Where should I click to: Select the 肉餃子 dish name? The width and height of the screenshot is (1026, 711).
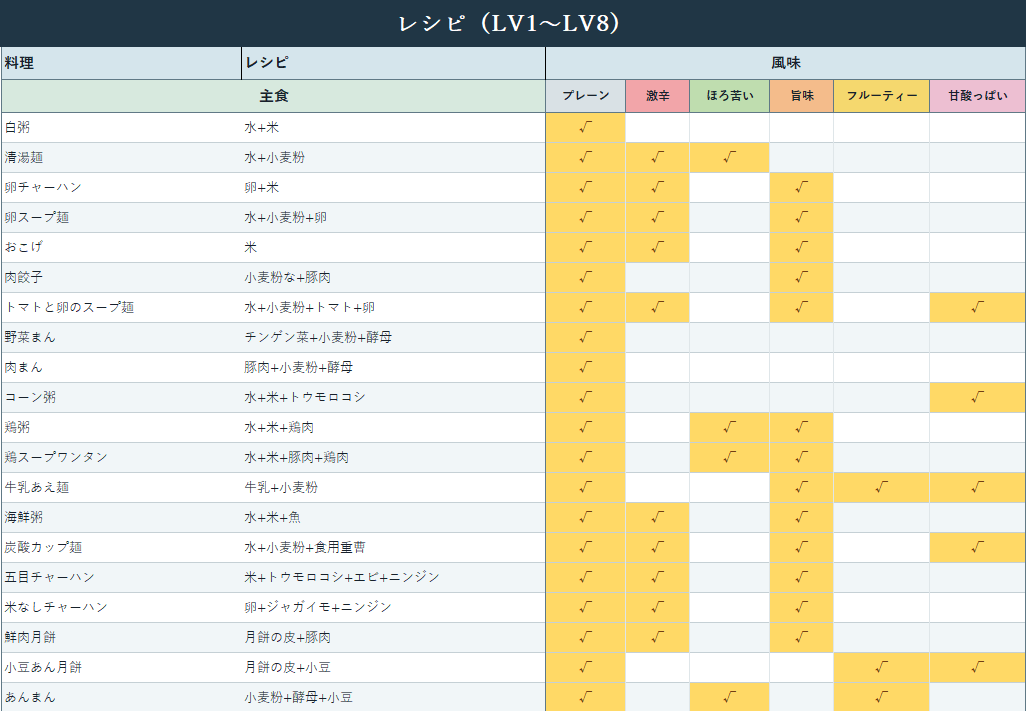tap(24, 277)
